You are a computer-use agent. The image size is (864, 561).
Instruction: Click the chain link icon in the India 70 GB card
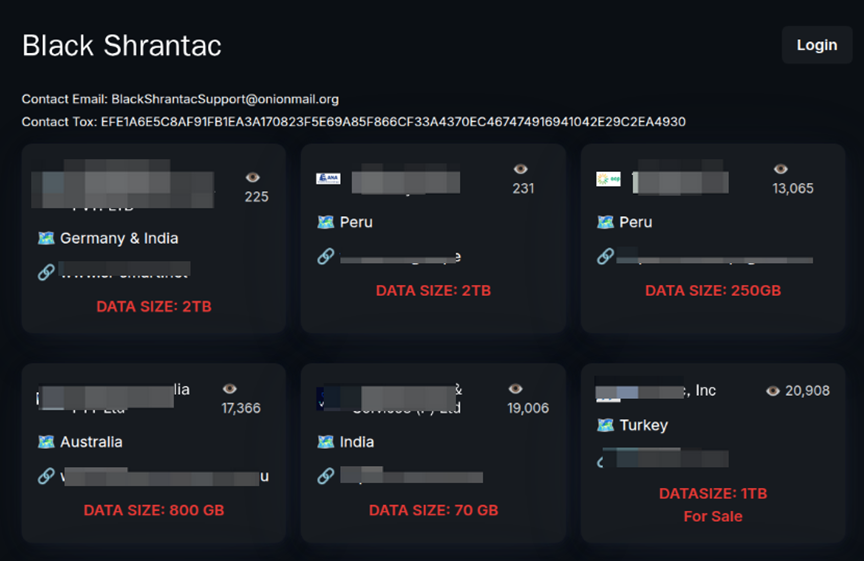click(325, 476)
